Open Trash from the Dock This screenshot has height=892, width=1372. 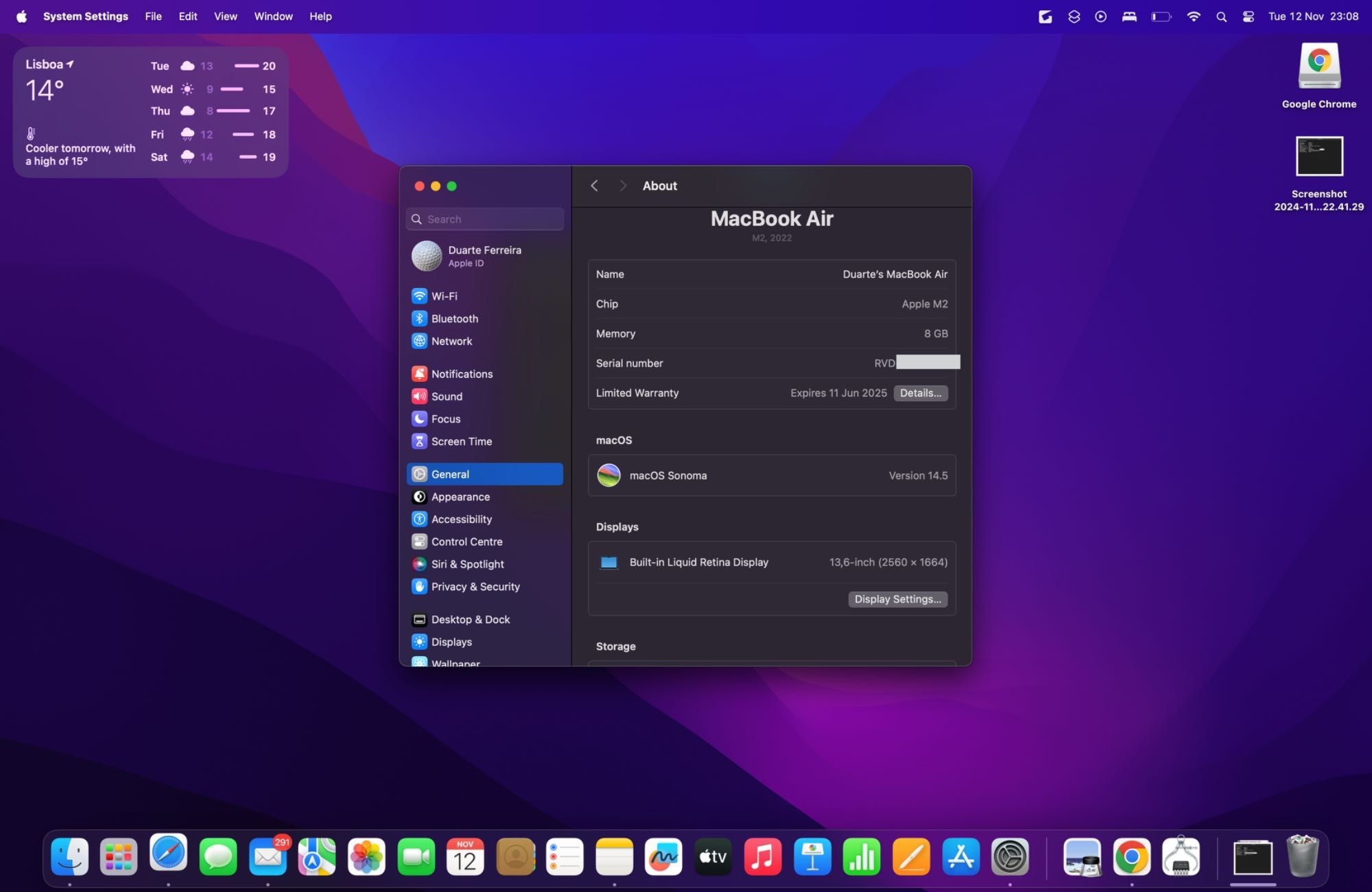[1303, 856]
